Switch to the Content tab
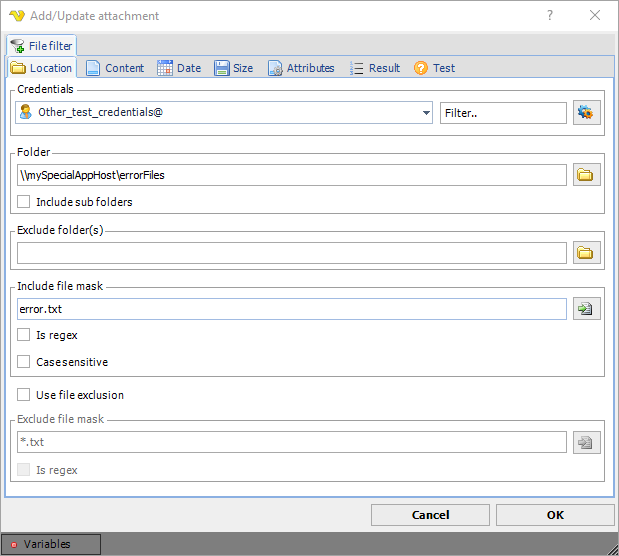619x556 pixels. [x=115, y=68]
